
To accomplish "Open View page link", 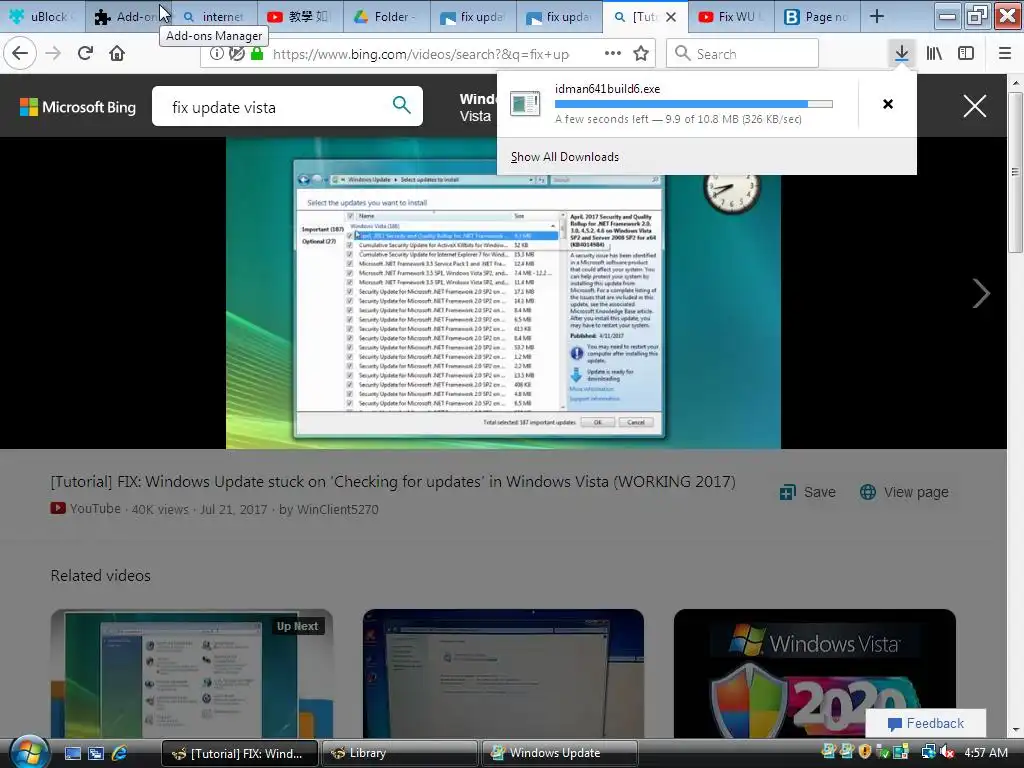I will [x=904, y=492].
